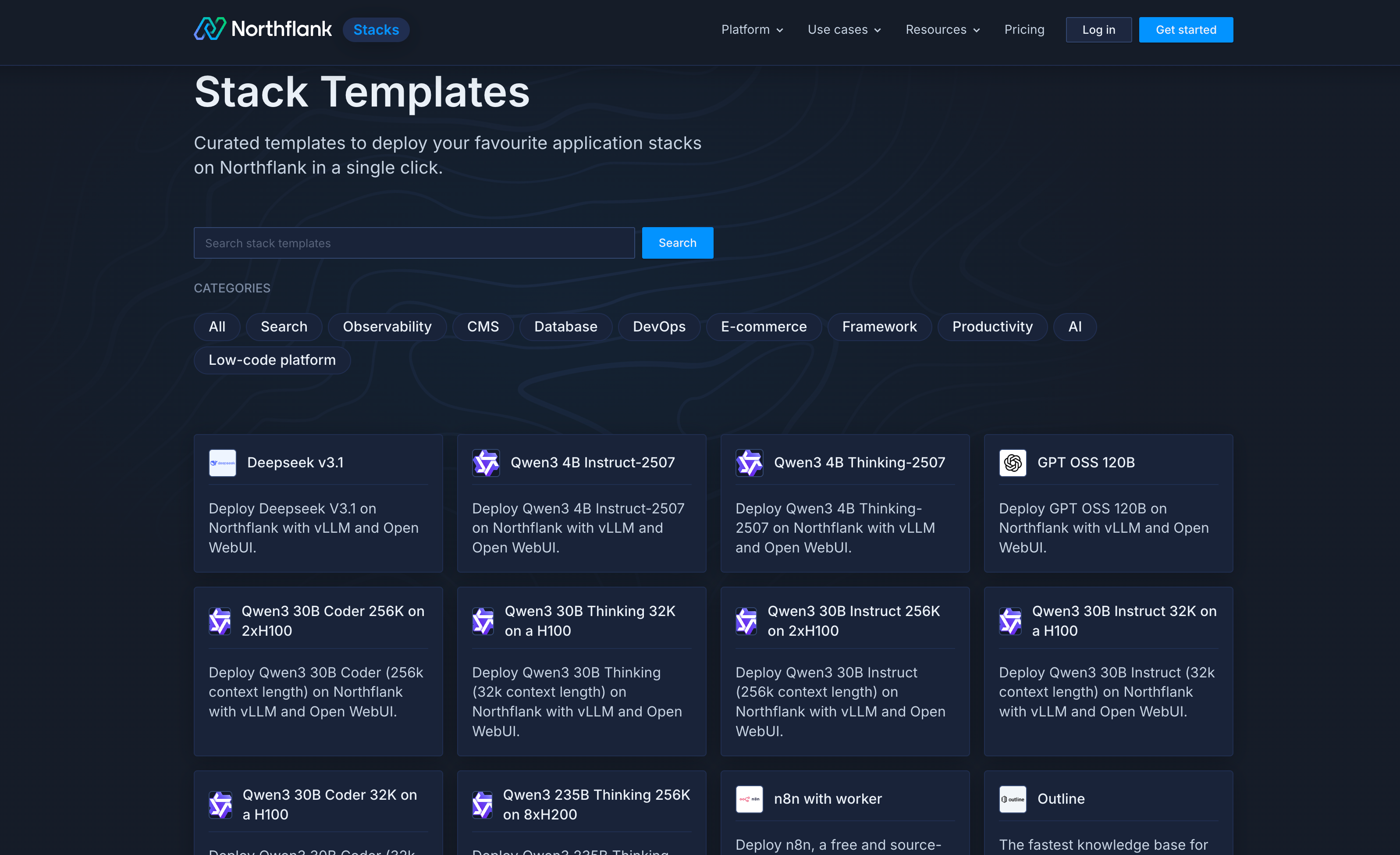1400x855 pixels.
Task: Select the Search category filter
Action: [284, 327]
